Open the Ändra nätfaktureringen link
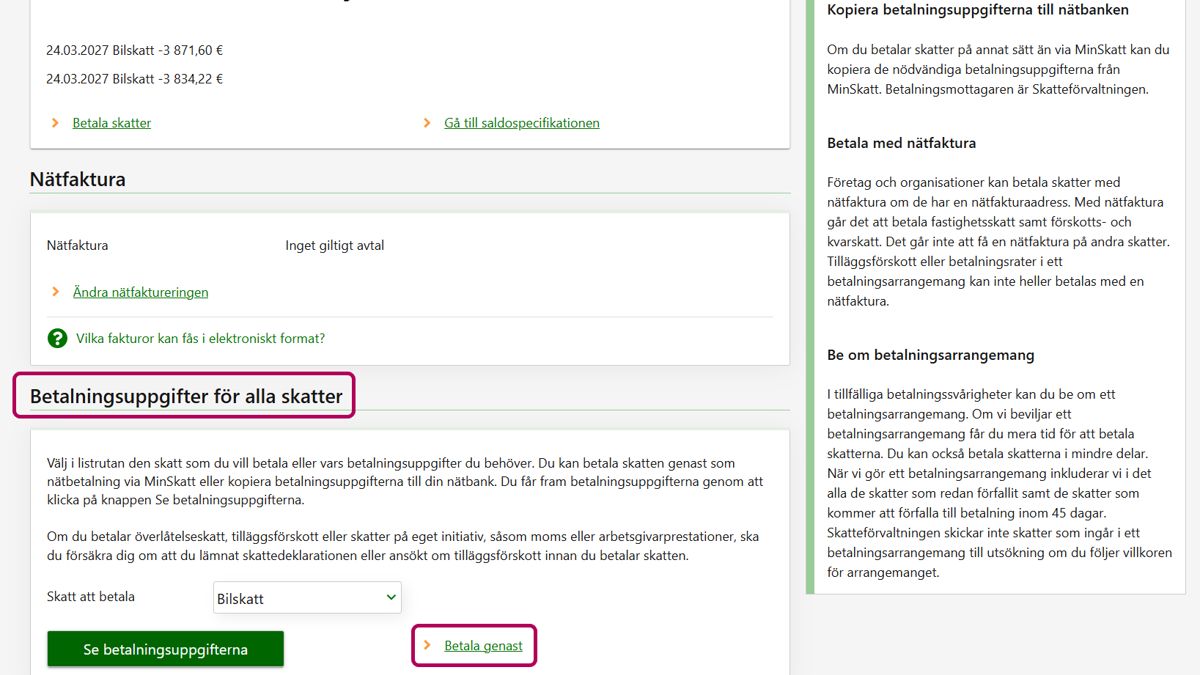Viewport: 1200px width, 675px height. 140,292
